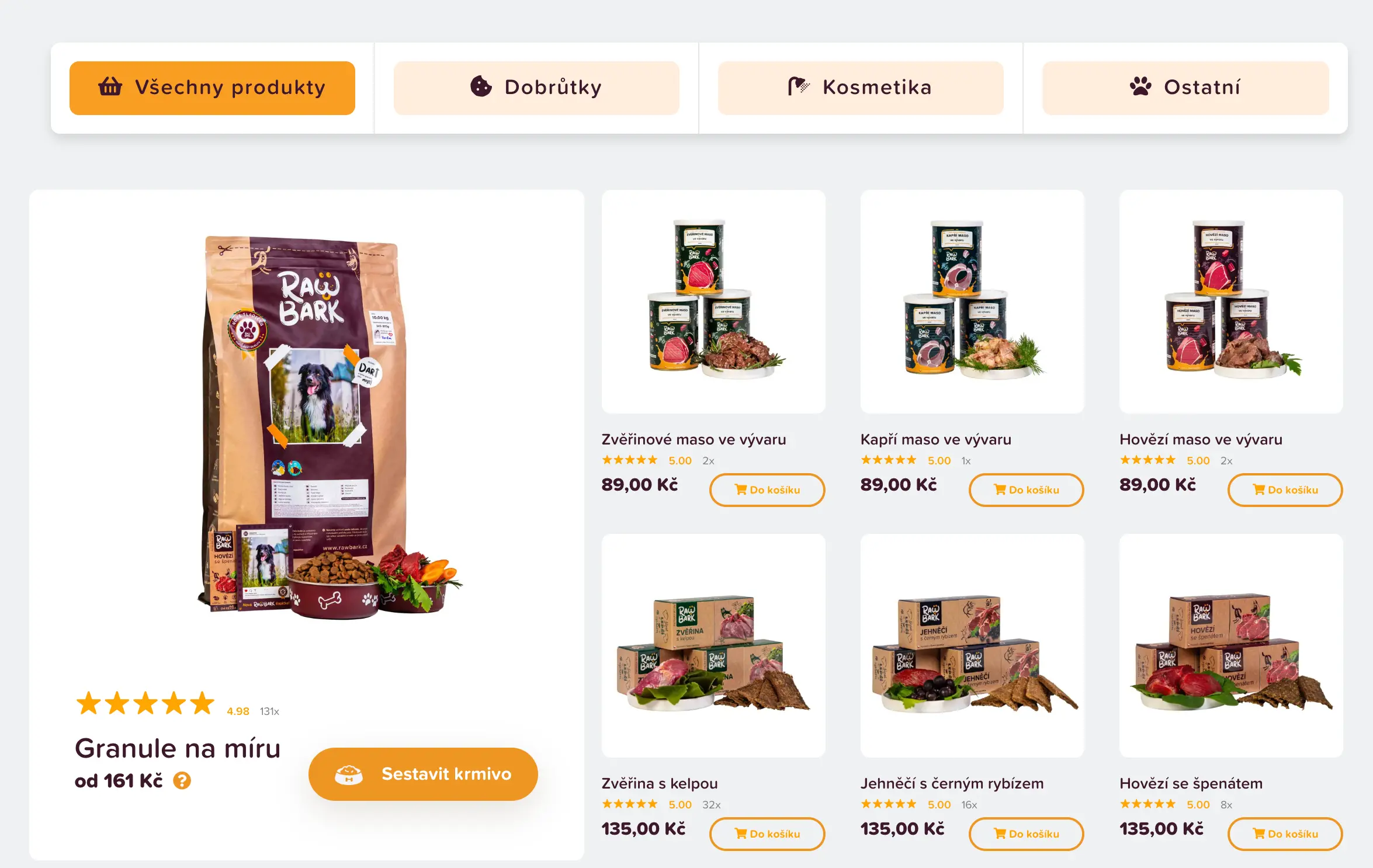1373x868 pixels.
Task: Click the paw icon beside Ostatní
Action: pyautogui.click(x=1140, y=86)
